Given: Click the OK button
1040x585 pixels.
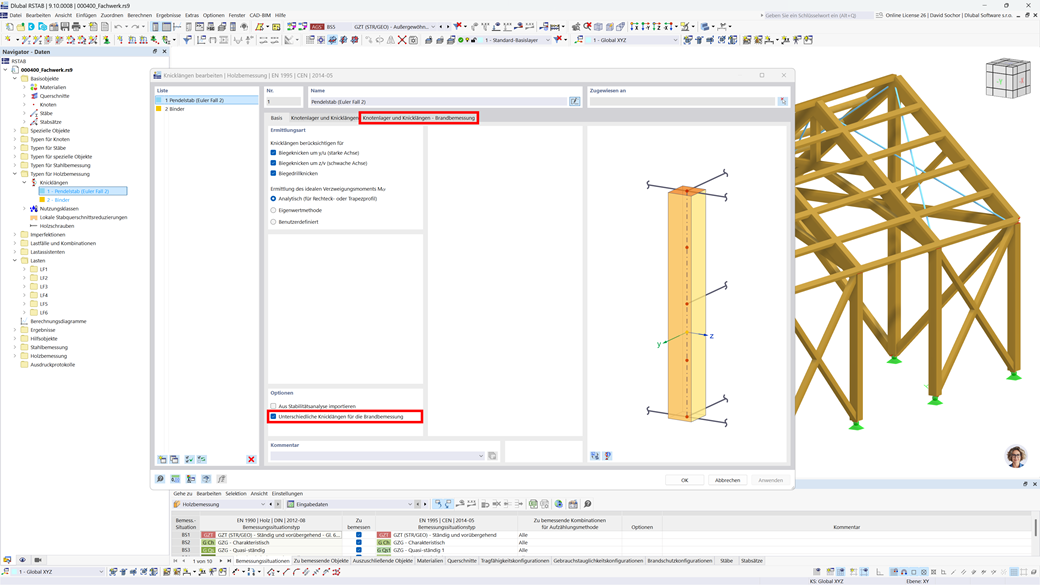Looking at the screenshot, I should 684,480.
